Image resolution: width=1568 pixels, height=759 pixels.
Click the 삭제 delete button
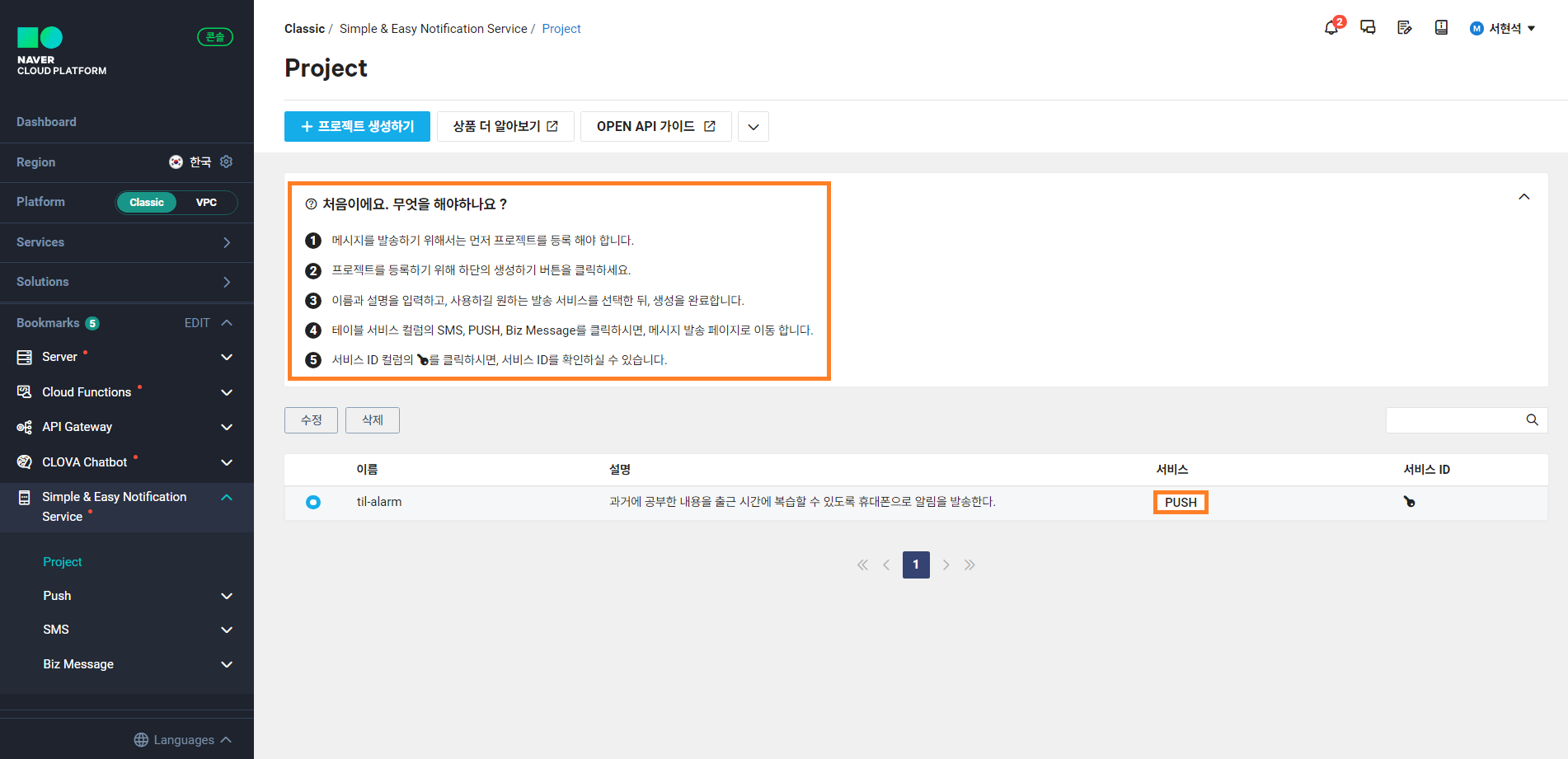pyautogui.click(x=373, y=420)
